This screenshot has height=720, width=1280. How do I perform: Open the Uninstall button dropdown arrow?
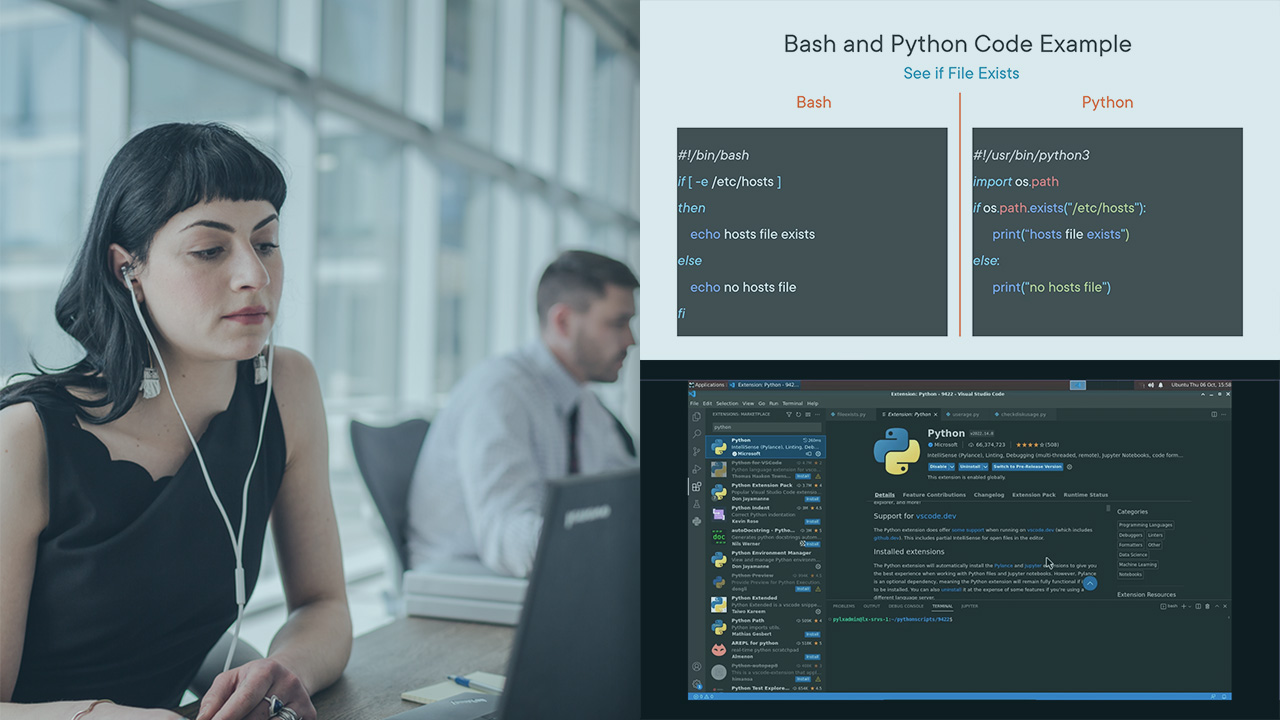coord(985,466)
